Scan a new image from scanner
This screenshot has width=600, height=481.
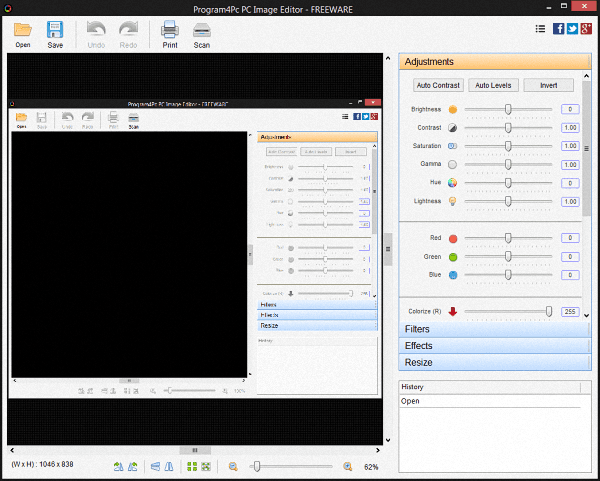[202, 34]
